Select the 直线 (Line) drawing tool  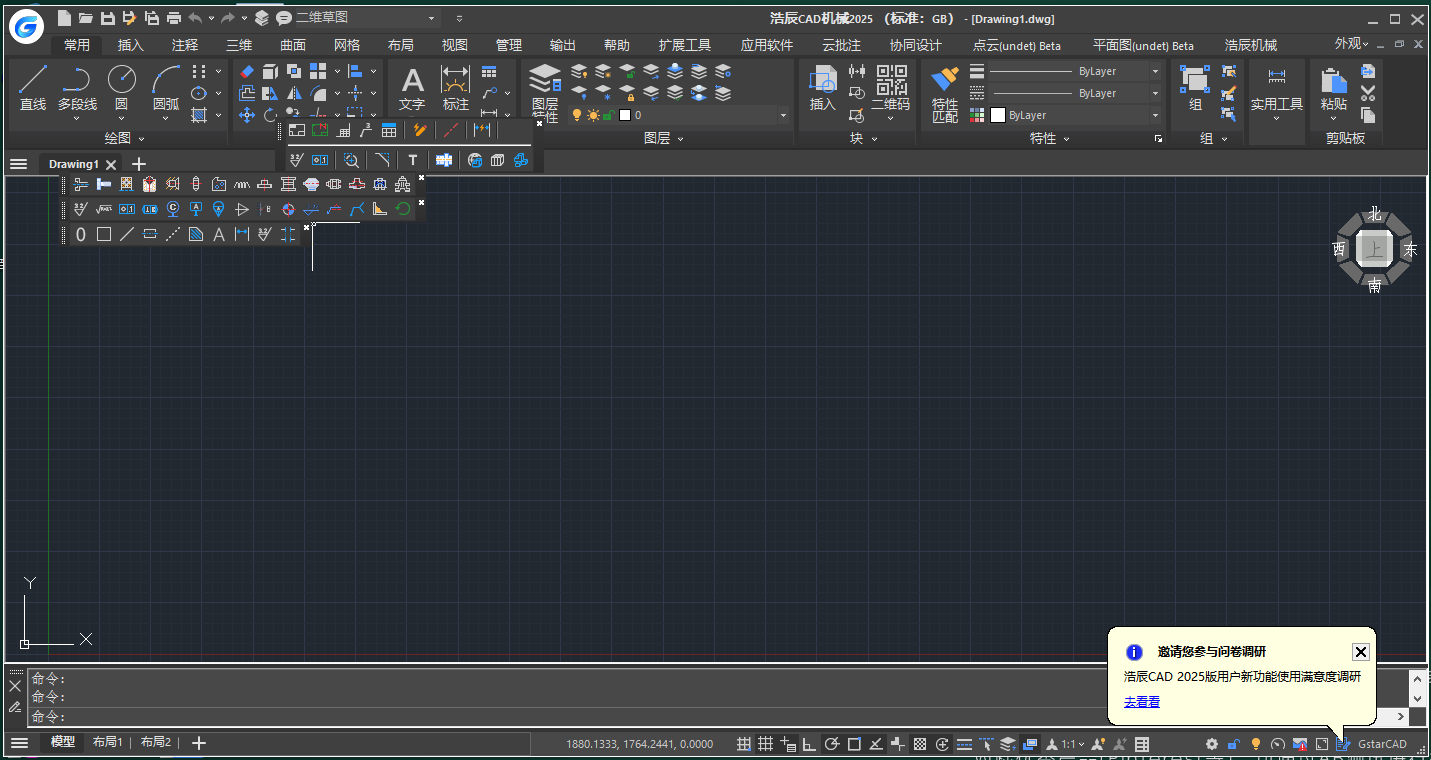(x=33, y=87)
